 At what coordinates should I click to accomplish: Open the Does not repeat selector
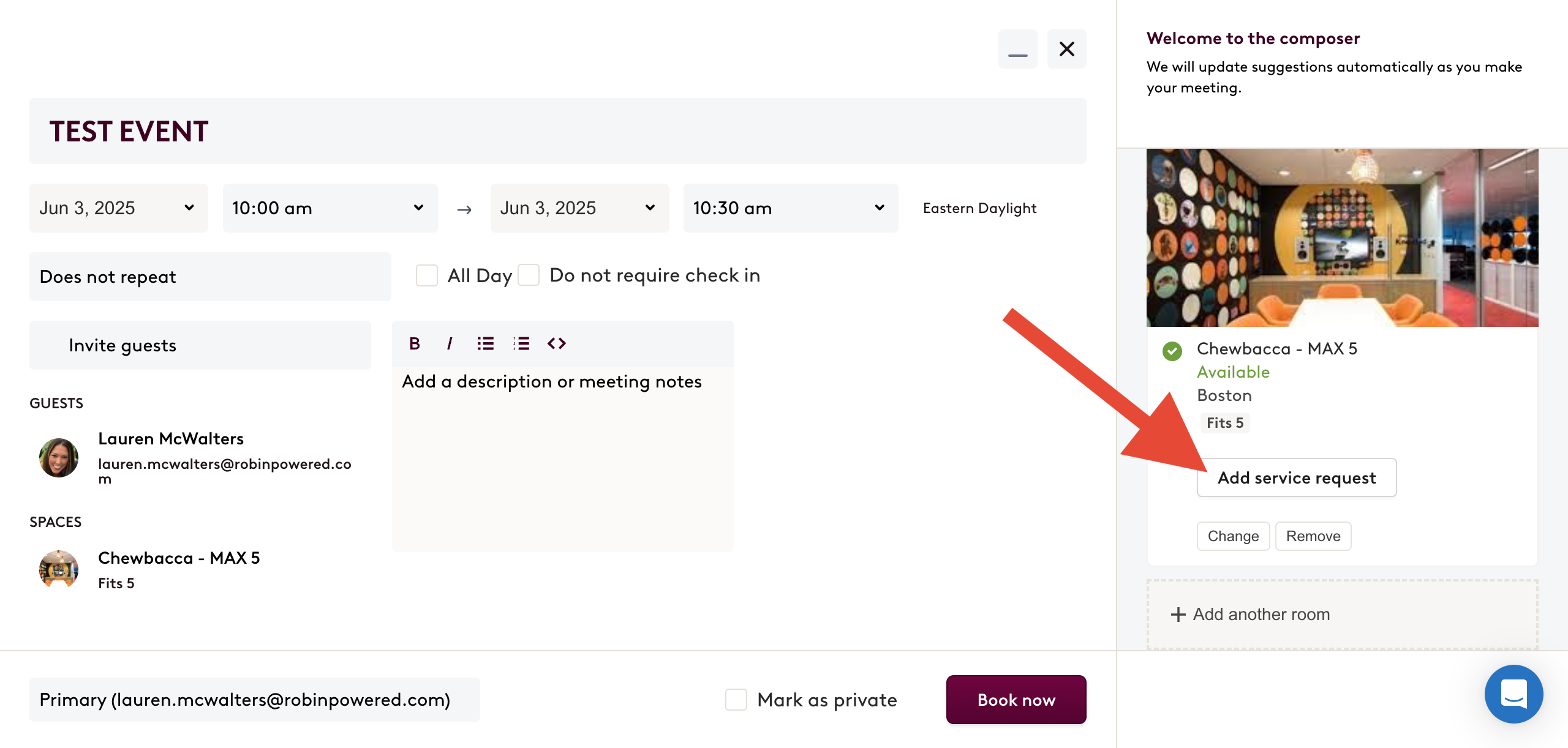tap(210, 277)
